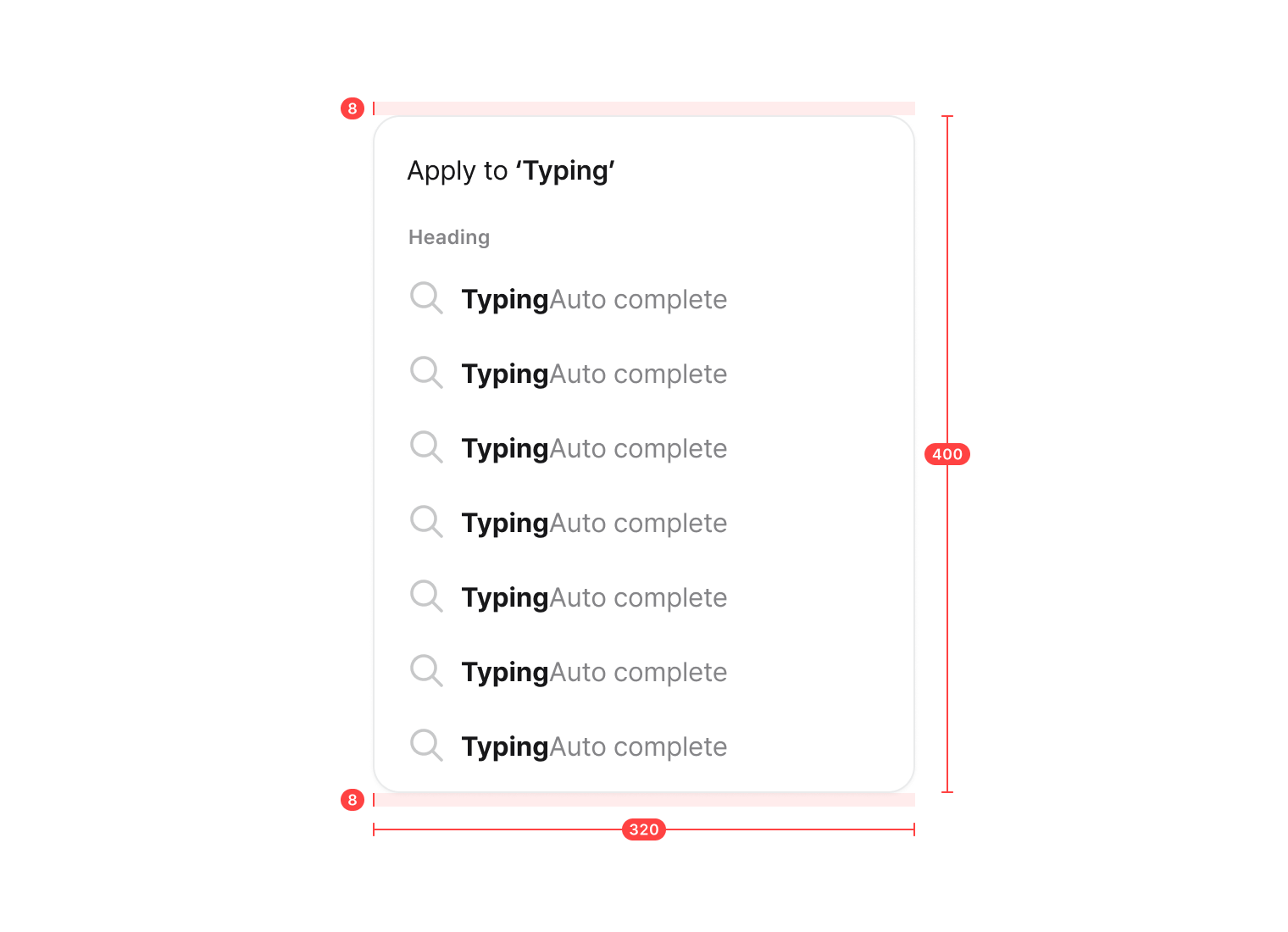
Task: Click the red 320 width measurement badge
Action: click(x=644, y=829)
